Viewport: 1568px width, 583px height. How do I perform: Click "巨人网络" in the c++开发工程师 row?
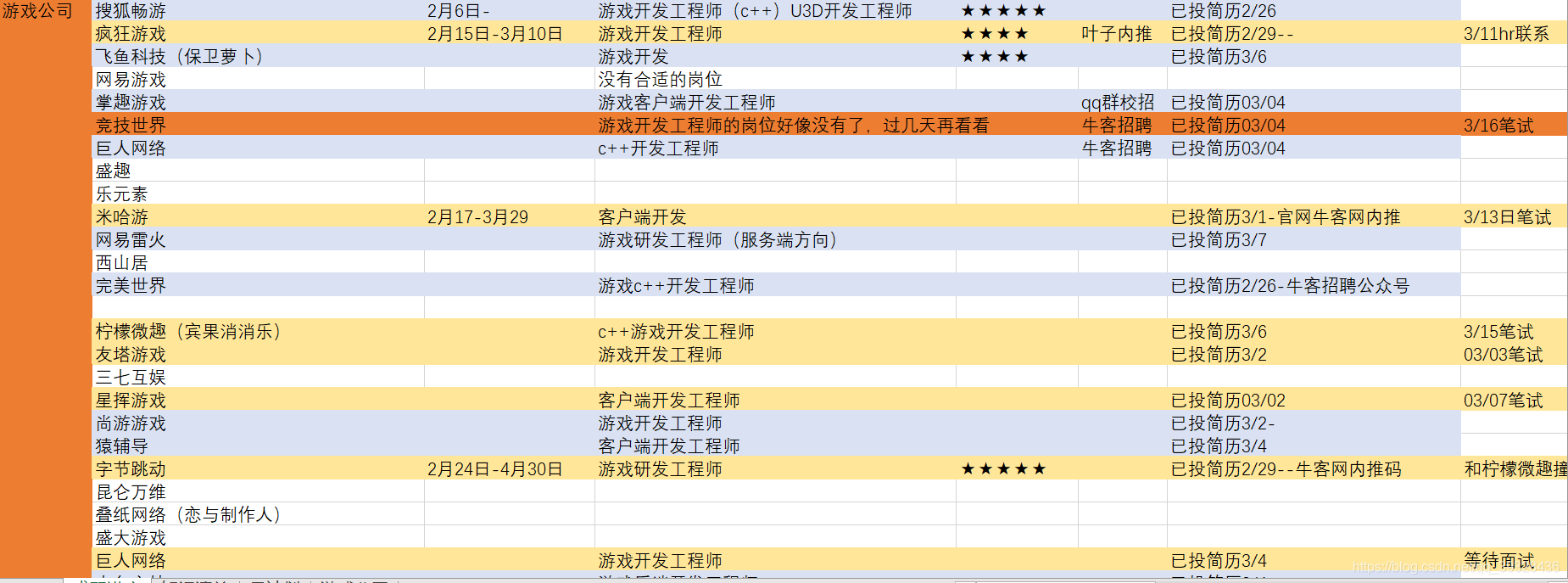point(259,148)
